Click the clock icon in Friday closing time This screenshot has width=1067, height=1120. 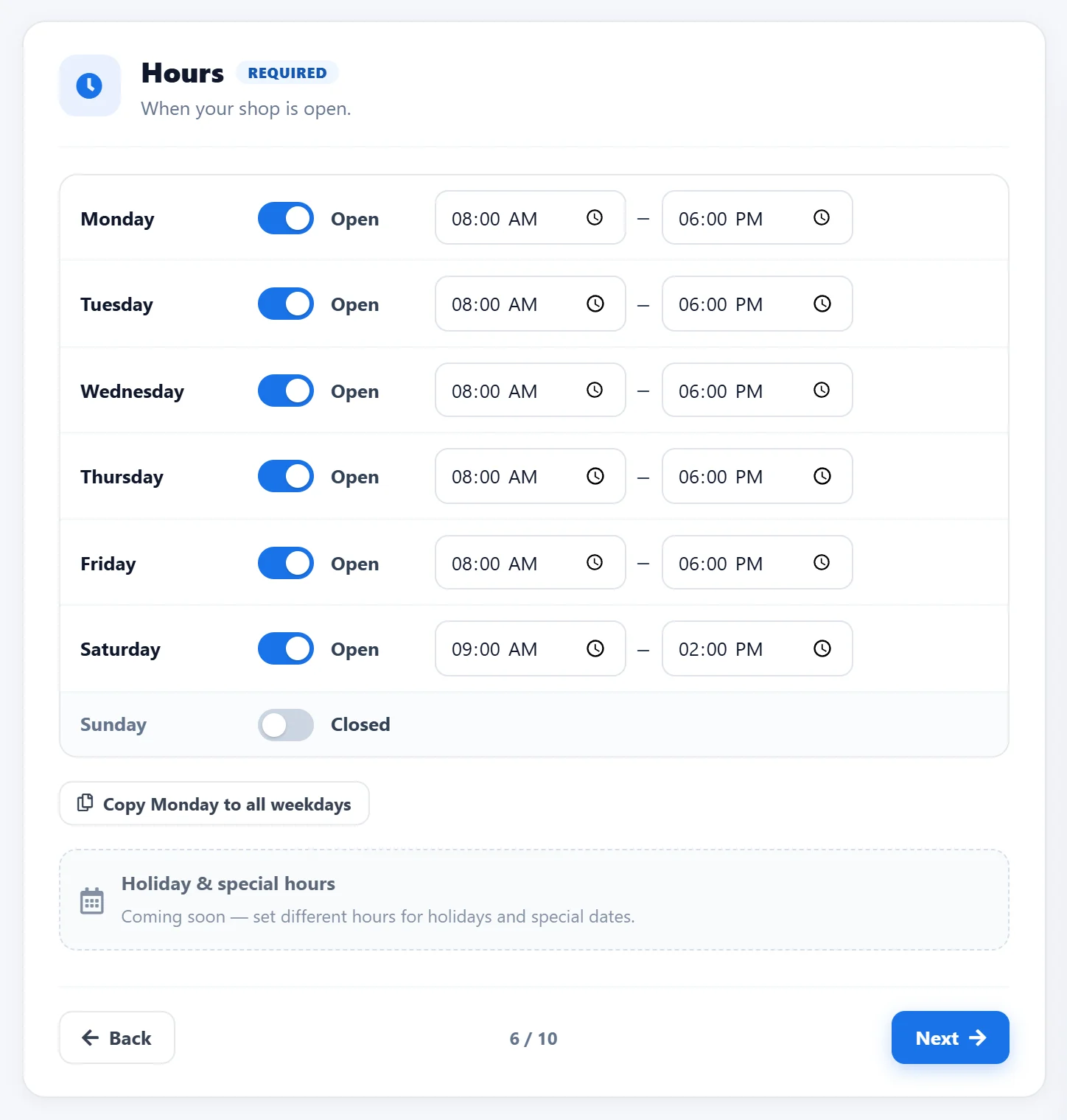[822, 562]
